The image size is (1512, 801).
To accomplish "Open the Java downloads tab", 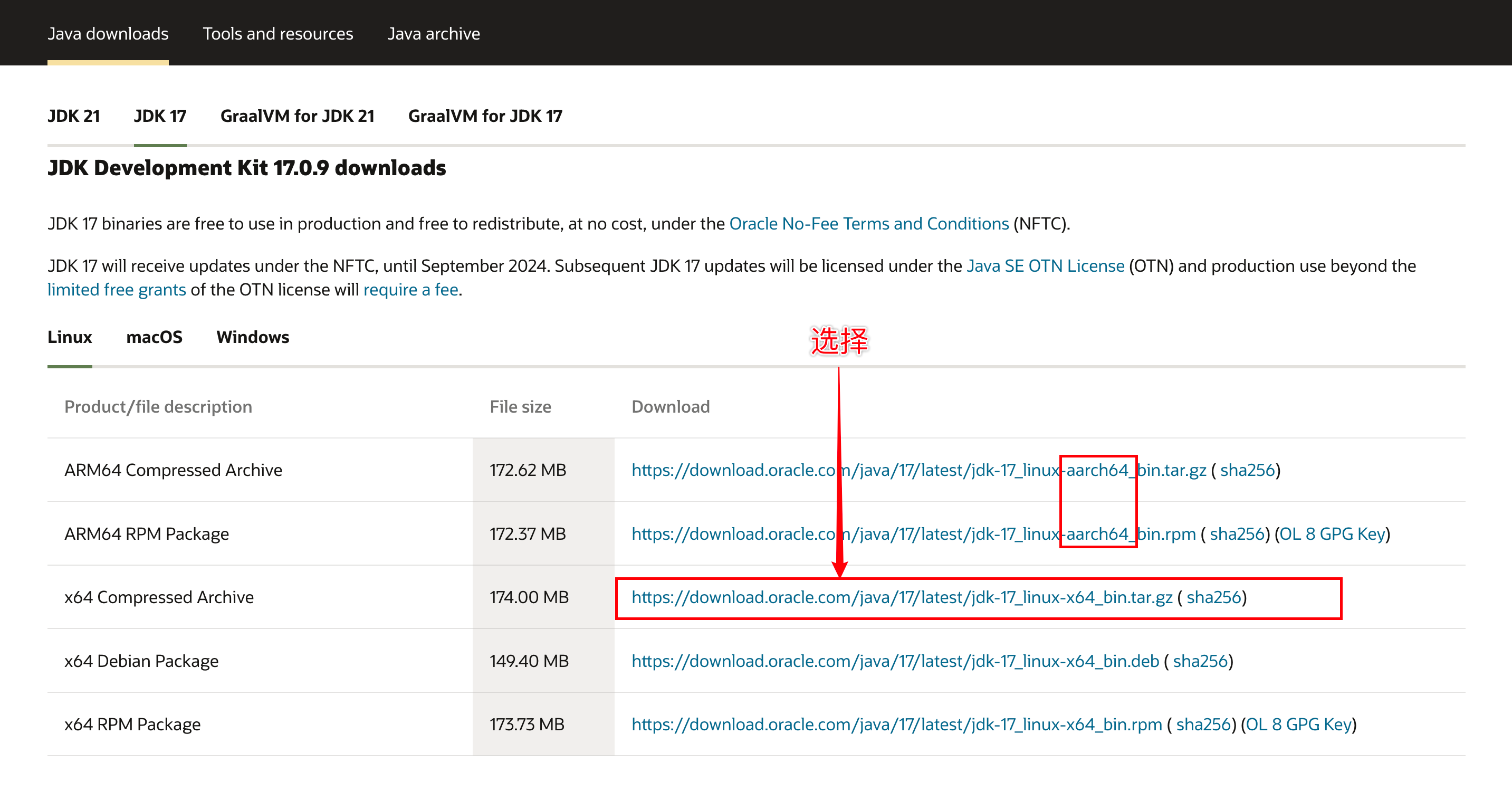I will click(x=108, y=33).
